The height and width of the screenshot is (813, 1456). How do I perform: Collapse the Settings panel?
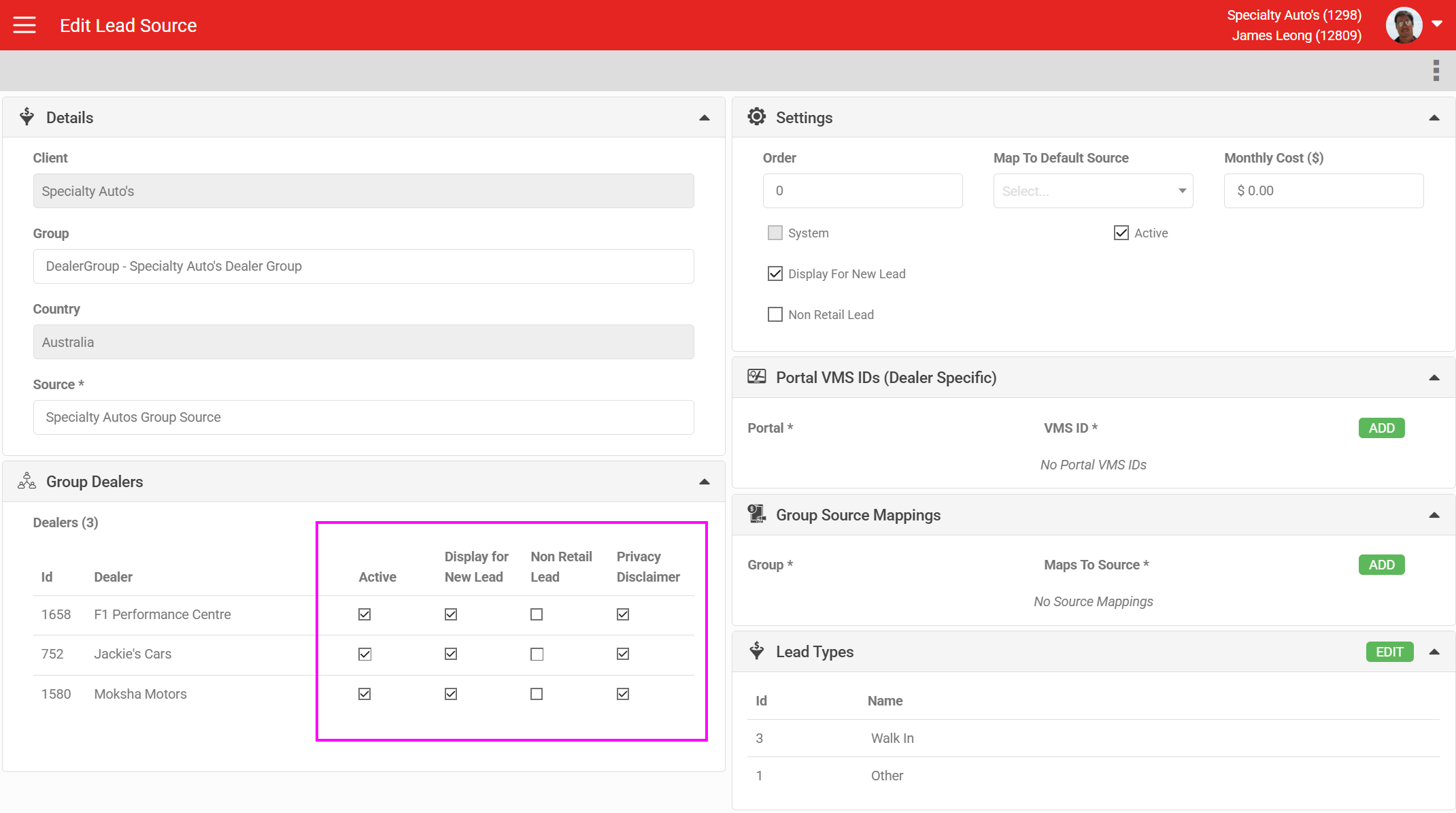tap(1434, 118)
